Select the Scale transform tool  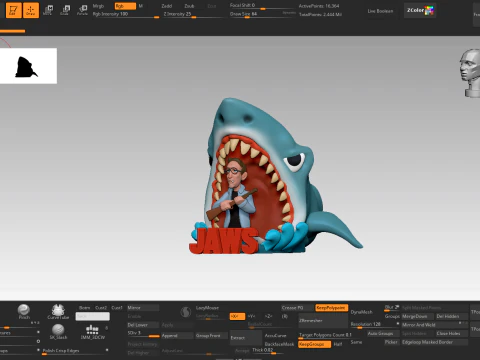(65, 10)
